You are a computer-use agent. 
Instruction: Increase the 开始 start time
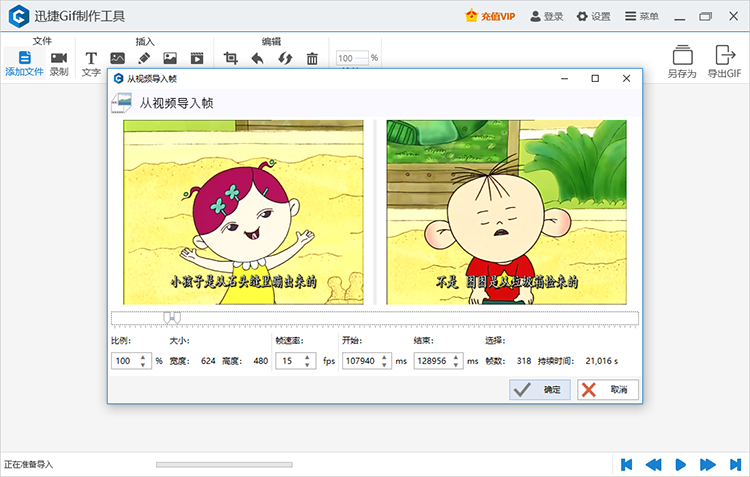tap(384, 357)
